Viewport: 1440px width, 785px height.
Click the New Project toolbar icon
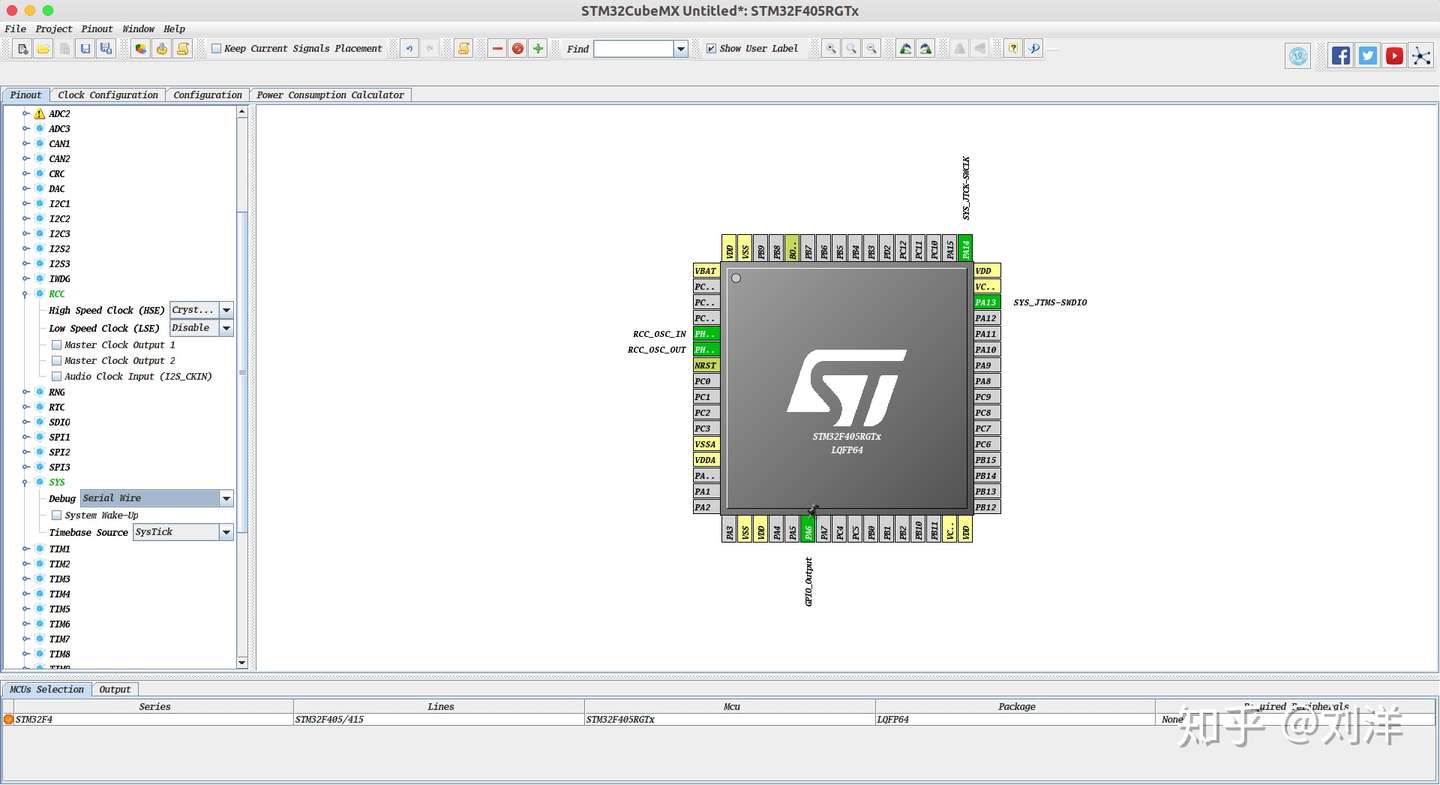coord(22,48)
